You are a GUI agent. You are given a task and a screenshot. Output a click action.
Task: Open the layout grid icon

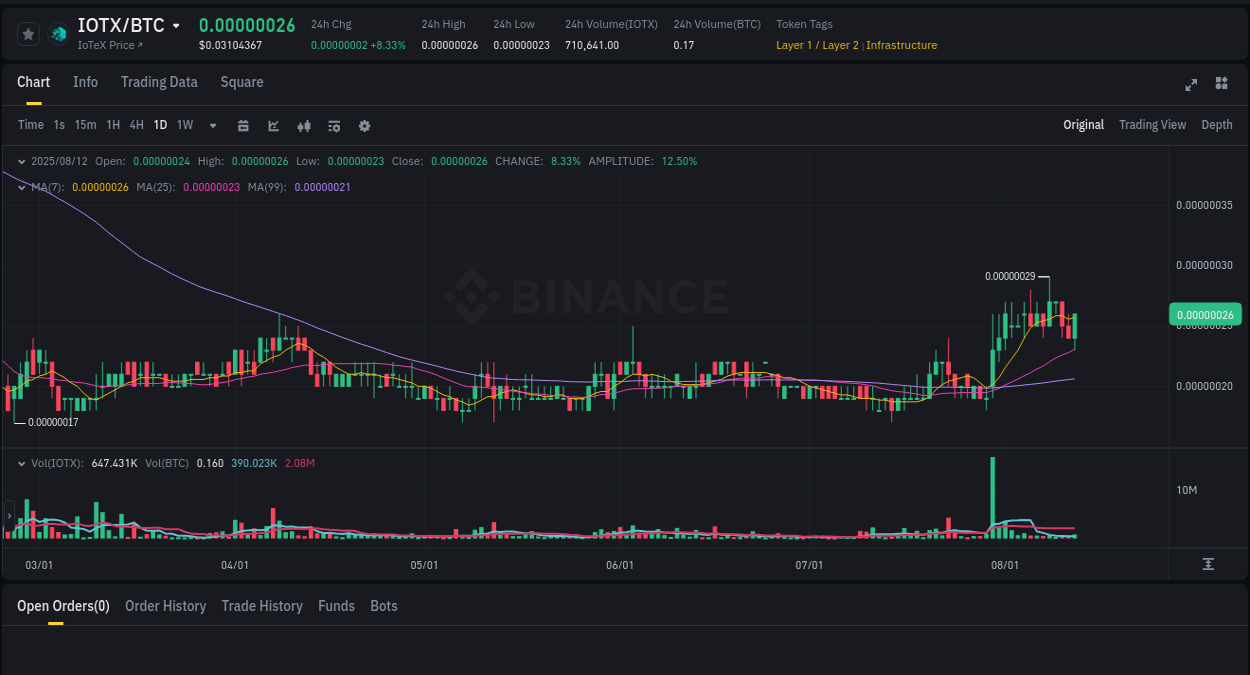click(x=1221, y=84)
